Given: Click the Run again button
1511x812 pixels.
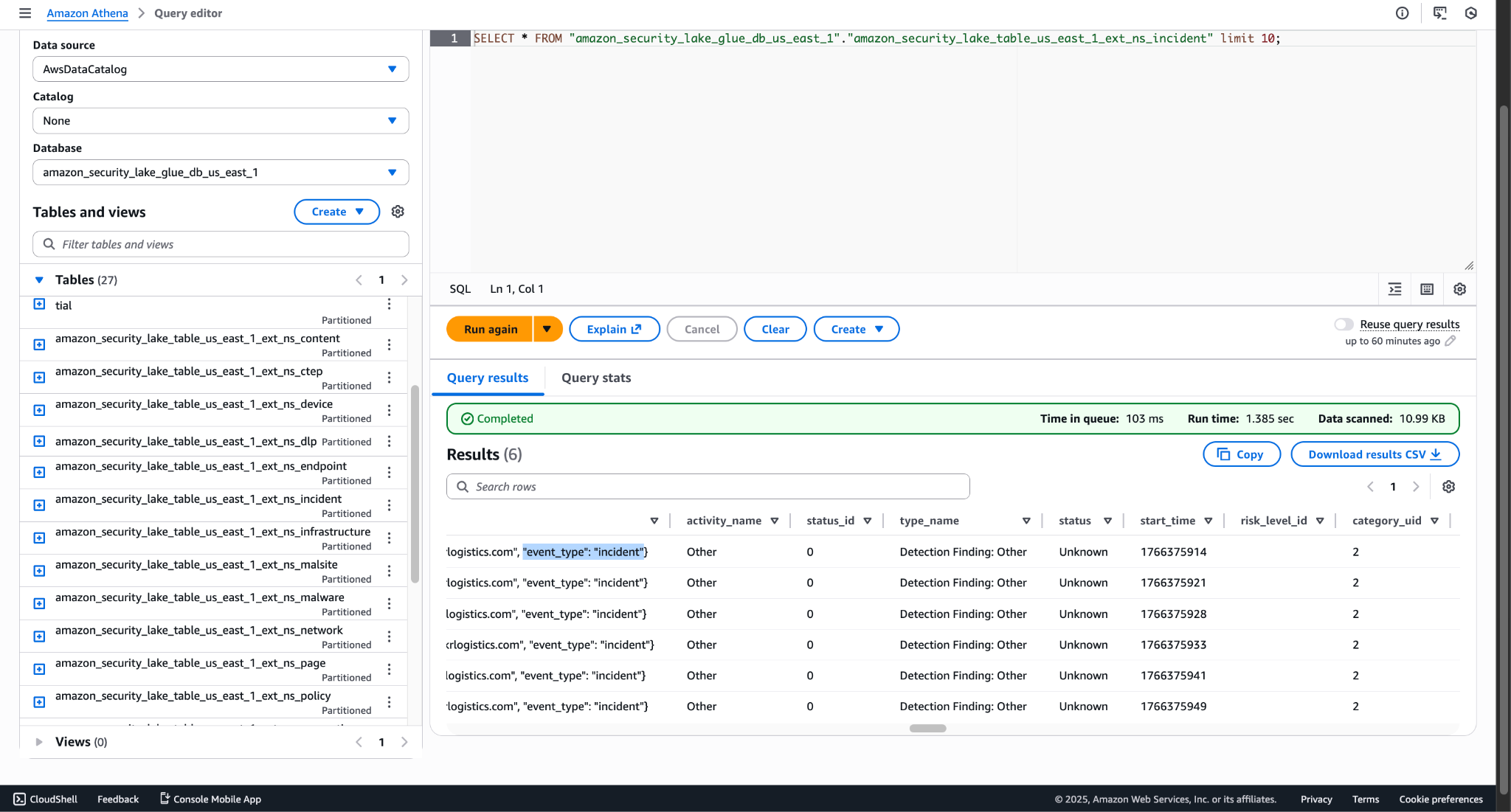Looking at the screenshot, I should (x=490, y=329).
